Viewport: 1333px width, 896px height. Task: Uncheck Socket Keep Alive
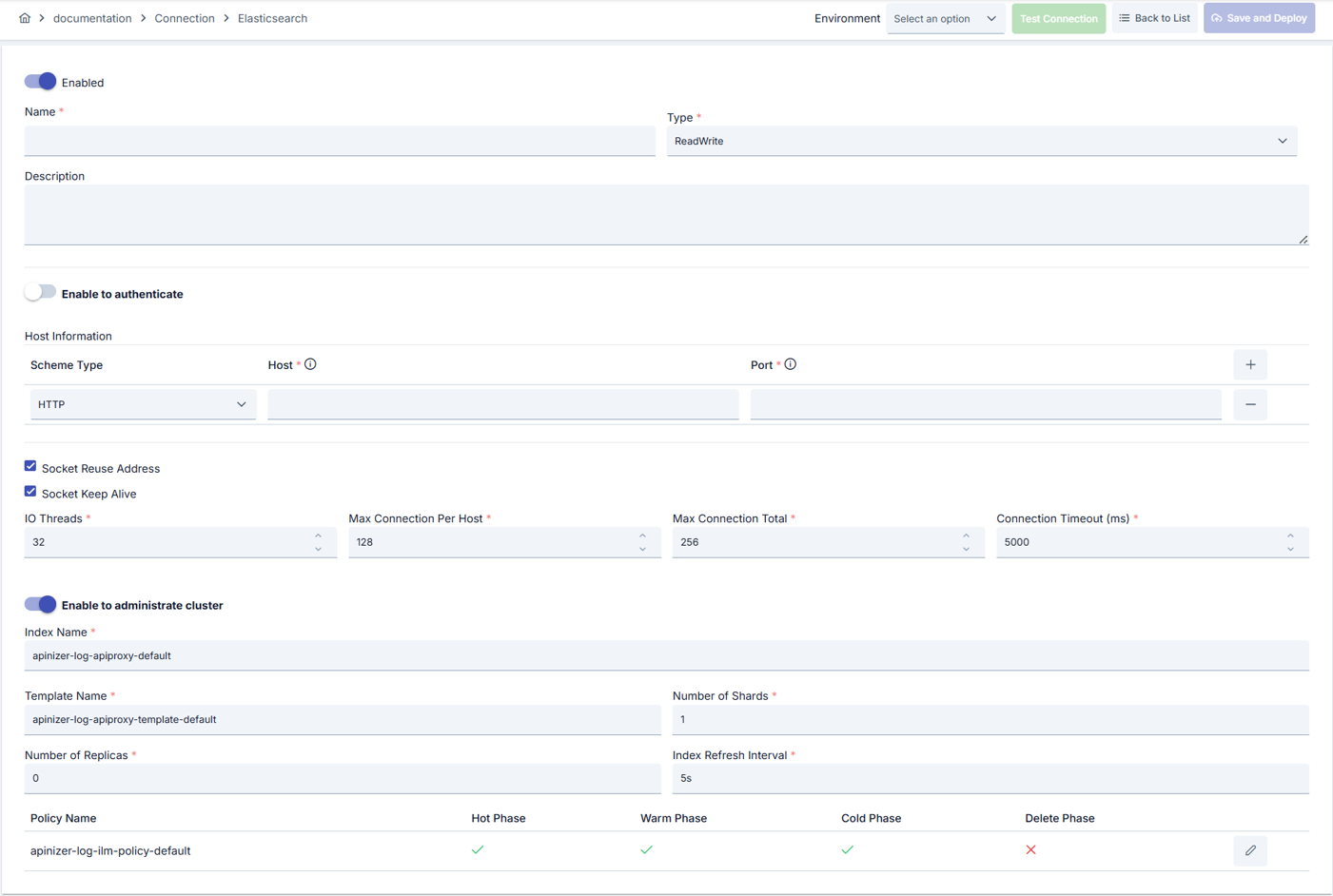click(x=30, y=492)
